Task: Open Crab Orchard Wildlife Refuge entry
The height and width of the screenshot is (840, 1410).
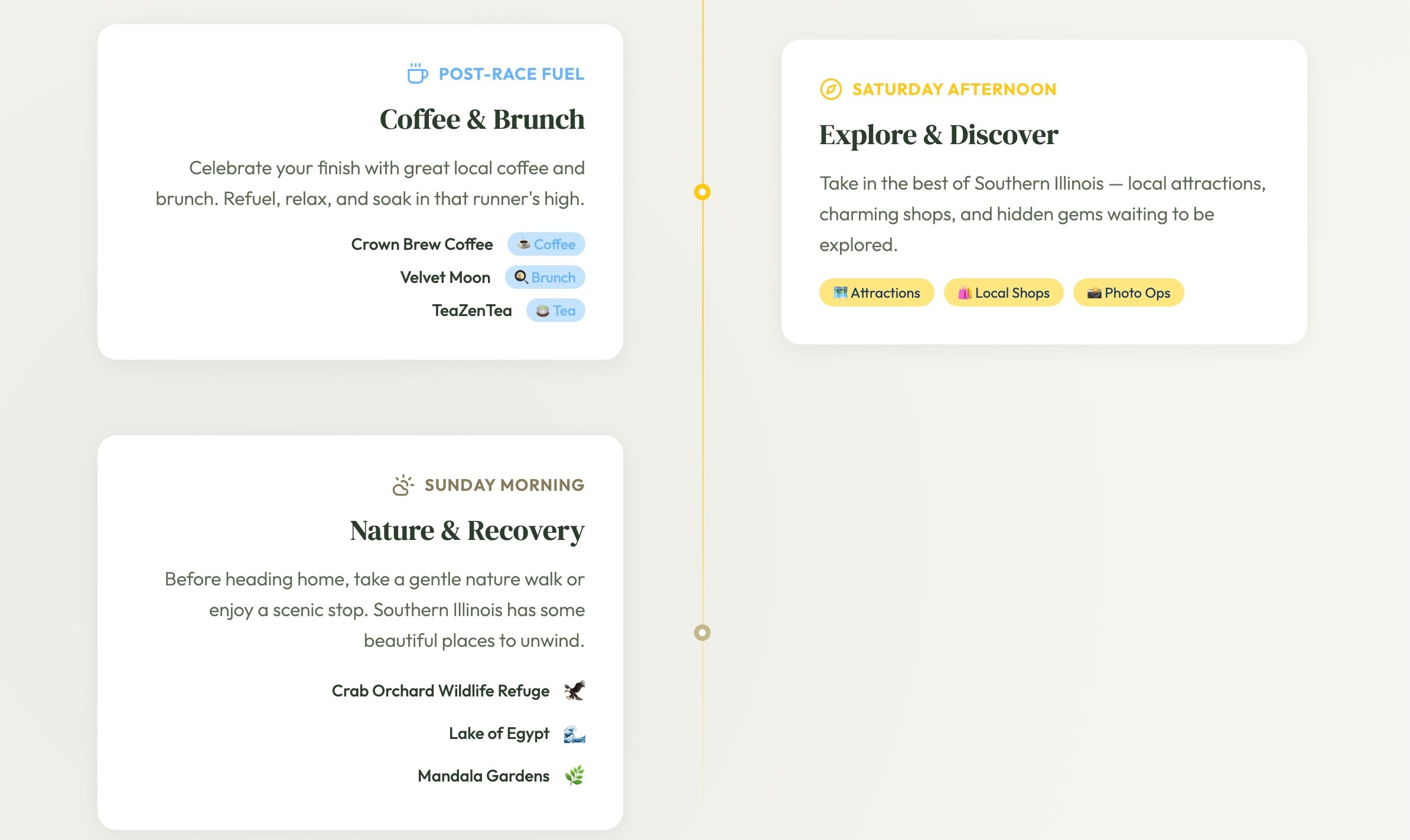Action: [x=440, y=691]
